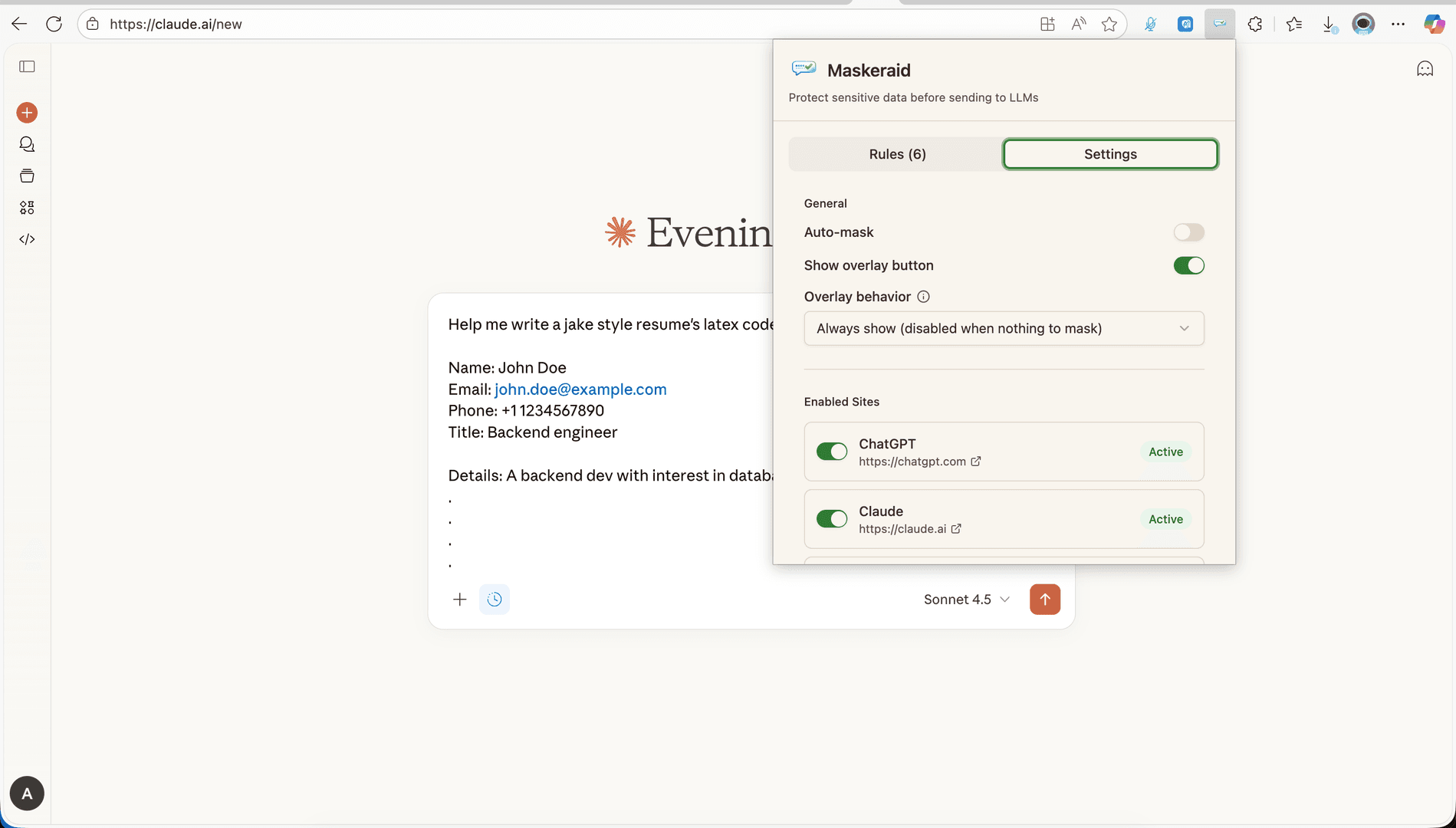
Task: Click the ghost incognito chat icon
Action: tap(1425, 69)
